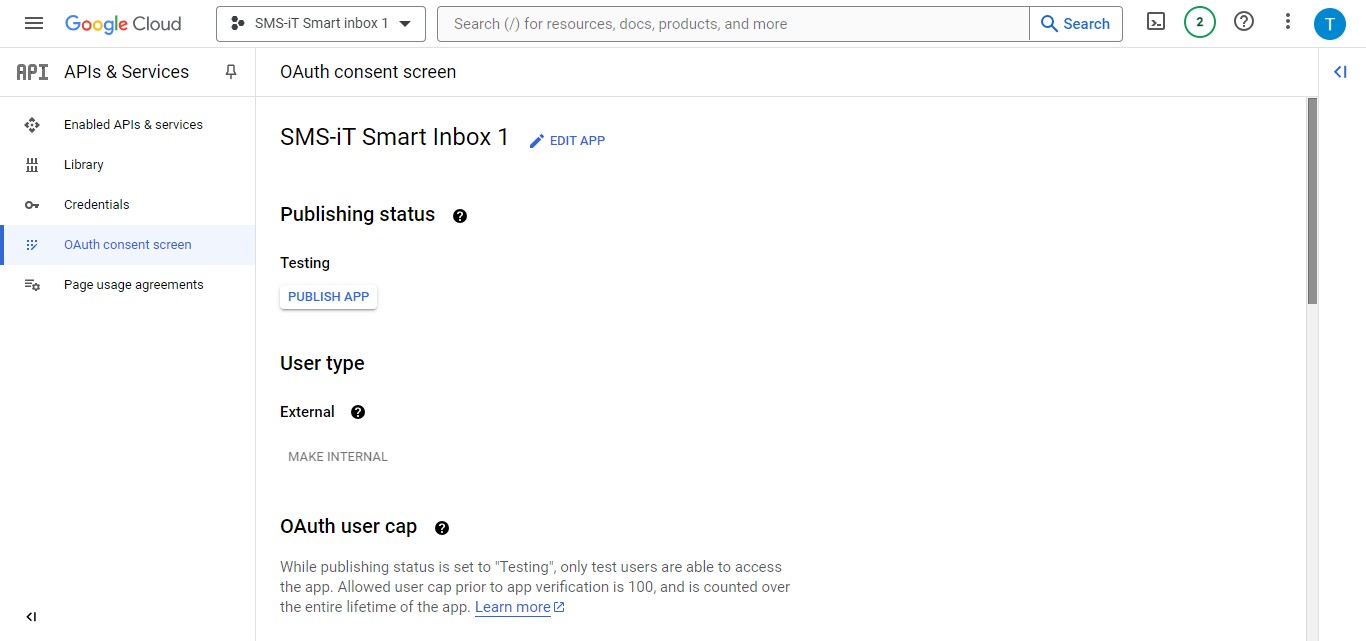Click the SMS-iT Smart Inbox 1 app title
Screen dimensions: 1366x641
(394, 138)
